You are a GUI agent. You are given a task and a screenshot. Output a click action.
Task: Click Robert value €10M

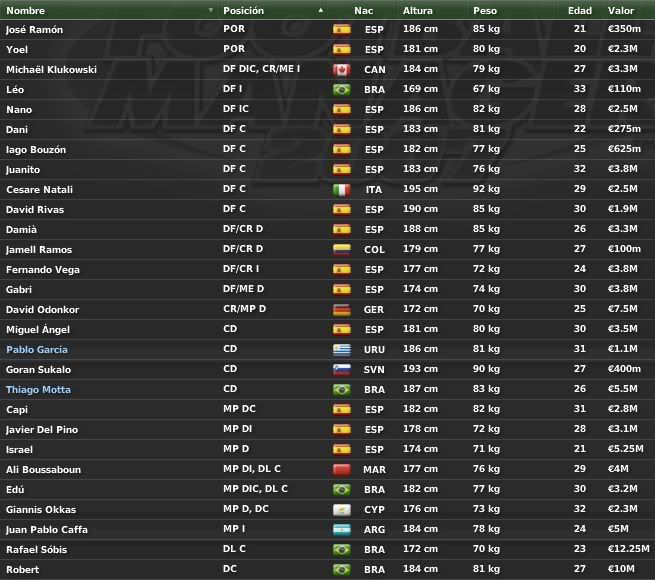tap(621, 569)
